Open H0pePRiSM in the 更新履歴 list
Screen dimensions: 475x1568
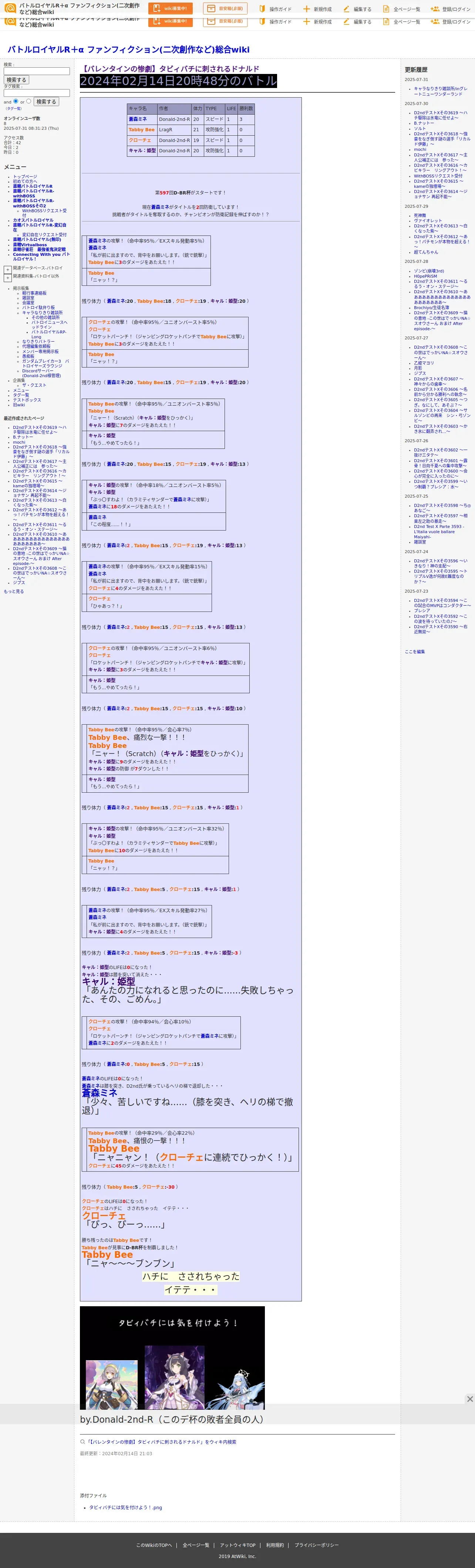coord(425,276)
